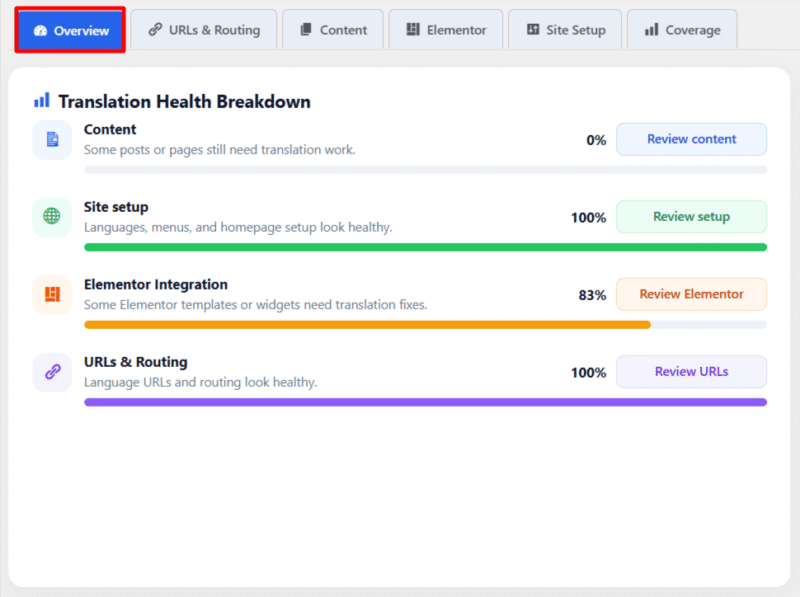Click the purple URLs & Routing progress bar
This screenshot has height=597, width=800.
tap(426, 403)
